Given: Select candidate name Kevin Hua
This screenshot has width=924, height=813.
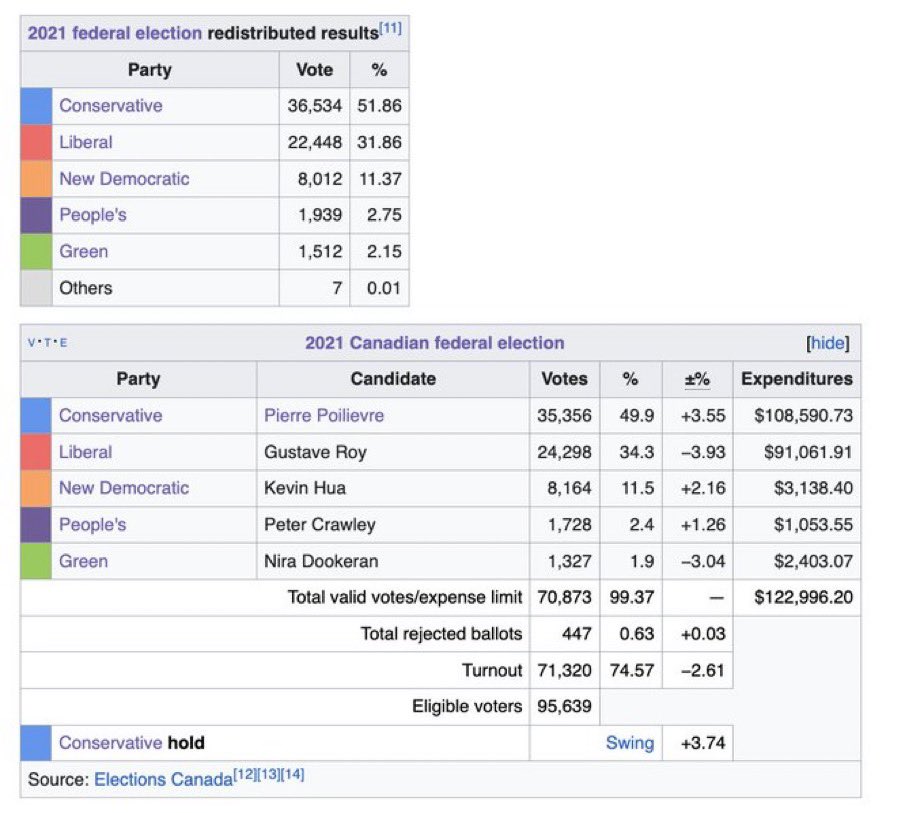Looking at the screenshot, I should coord(305,488).
